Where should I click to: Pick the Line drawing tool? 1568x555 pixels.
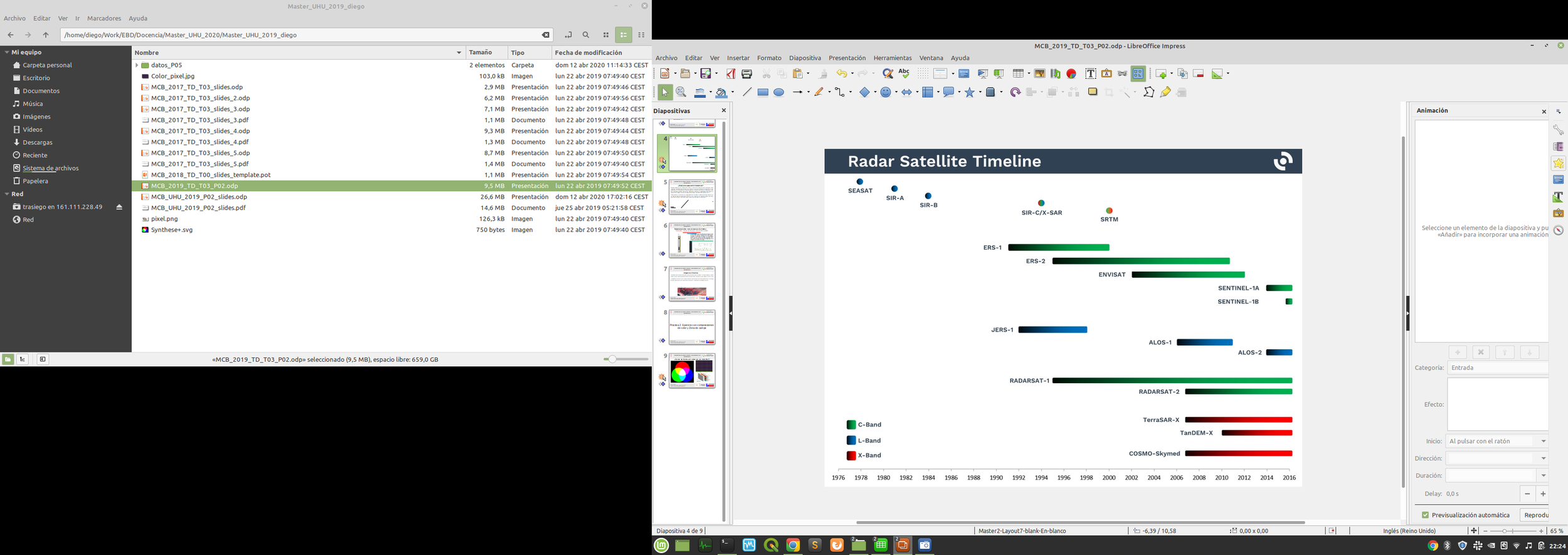tap(746, 92)
